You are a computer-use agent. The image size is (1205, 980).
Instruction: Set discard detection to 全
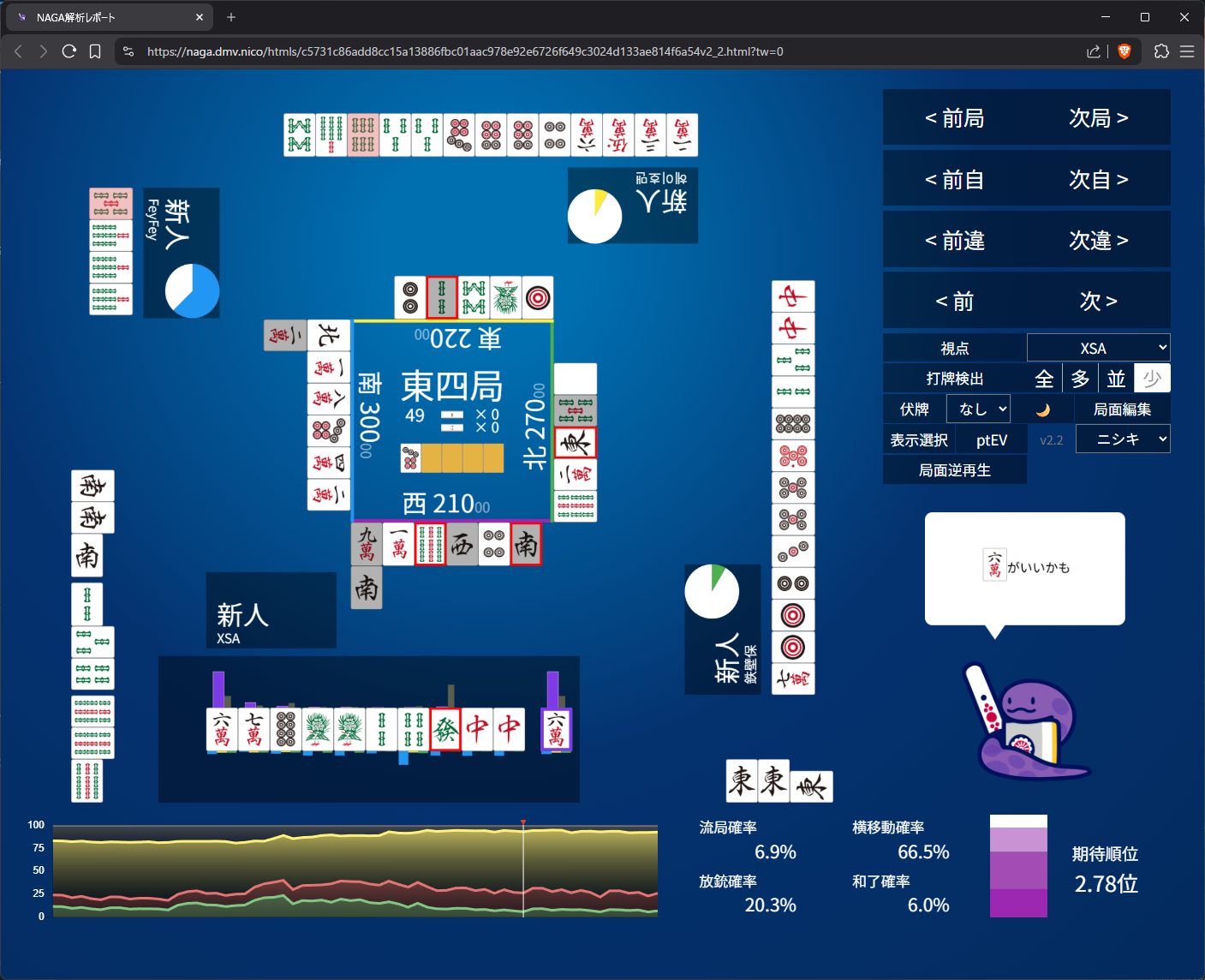tap(1044, 379)
